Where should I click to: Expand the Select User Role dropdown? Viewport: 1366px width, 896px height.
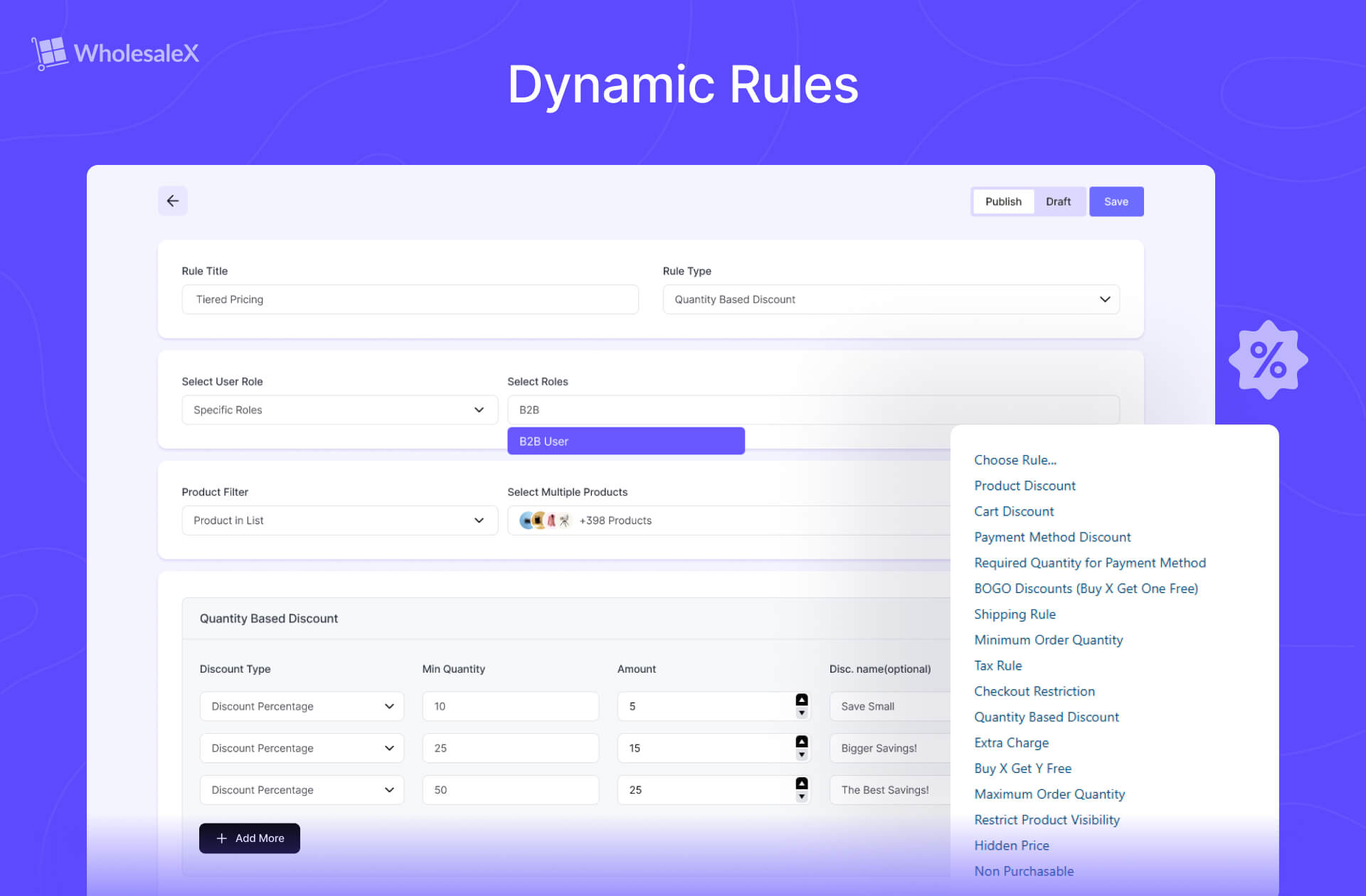[x=336, y=409]
